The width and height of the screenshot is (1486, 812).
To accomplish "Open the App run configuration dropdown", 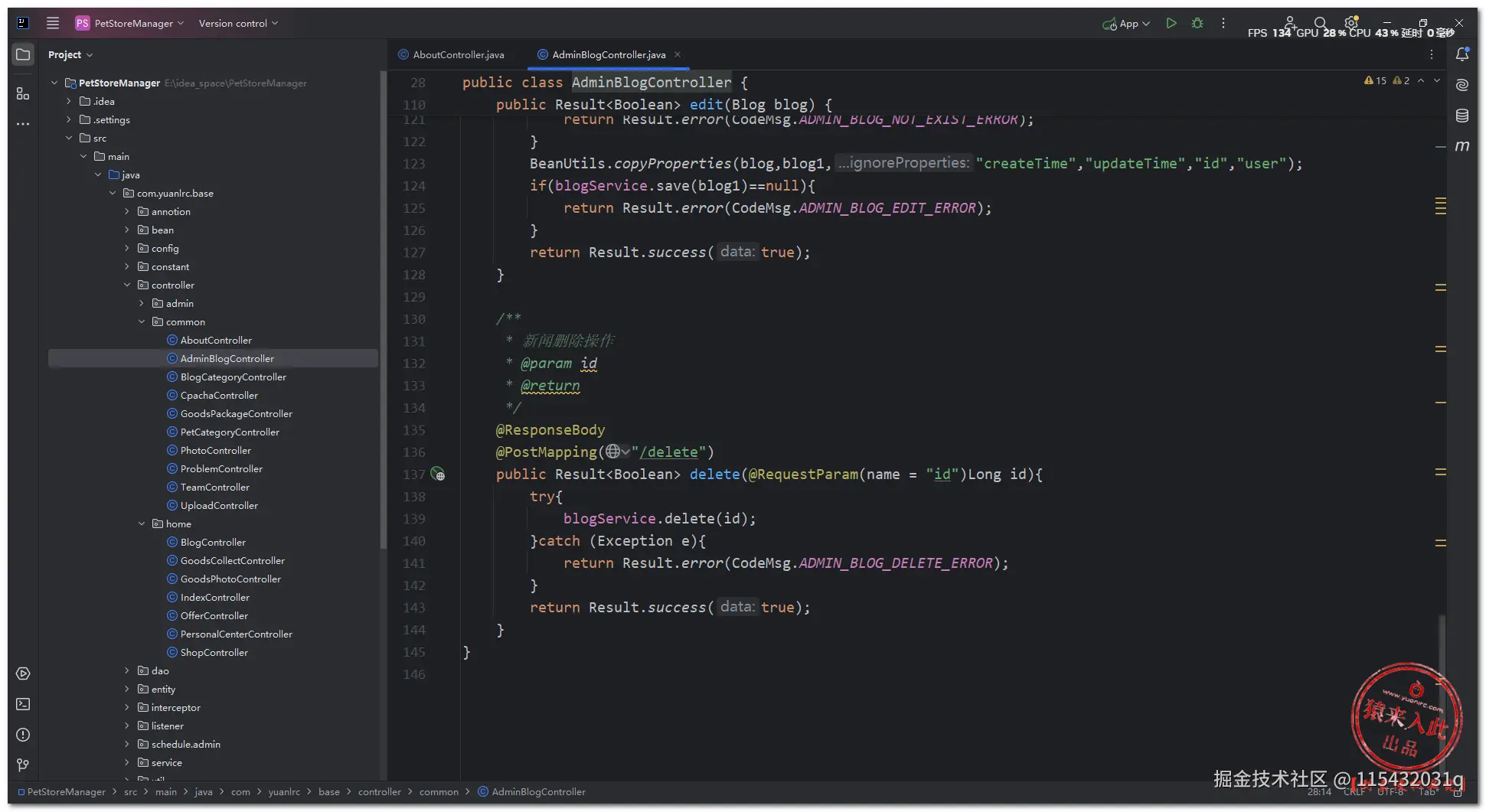I will coord(1126,24).
